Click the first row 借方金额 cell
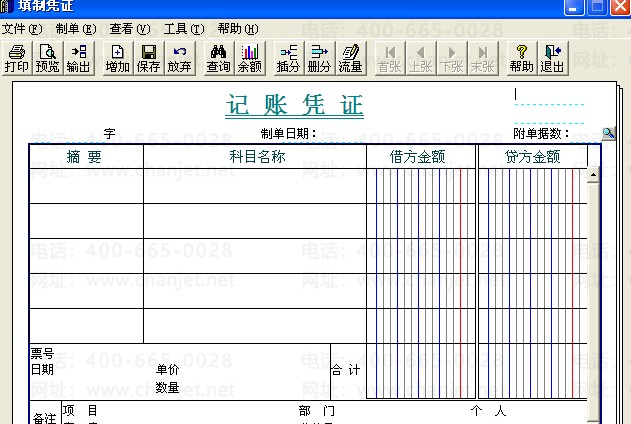This screenshot has width=631, height=424. (421, 186)
